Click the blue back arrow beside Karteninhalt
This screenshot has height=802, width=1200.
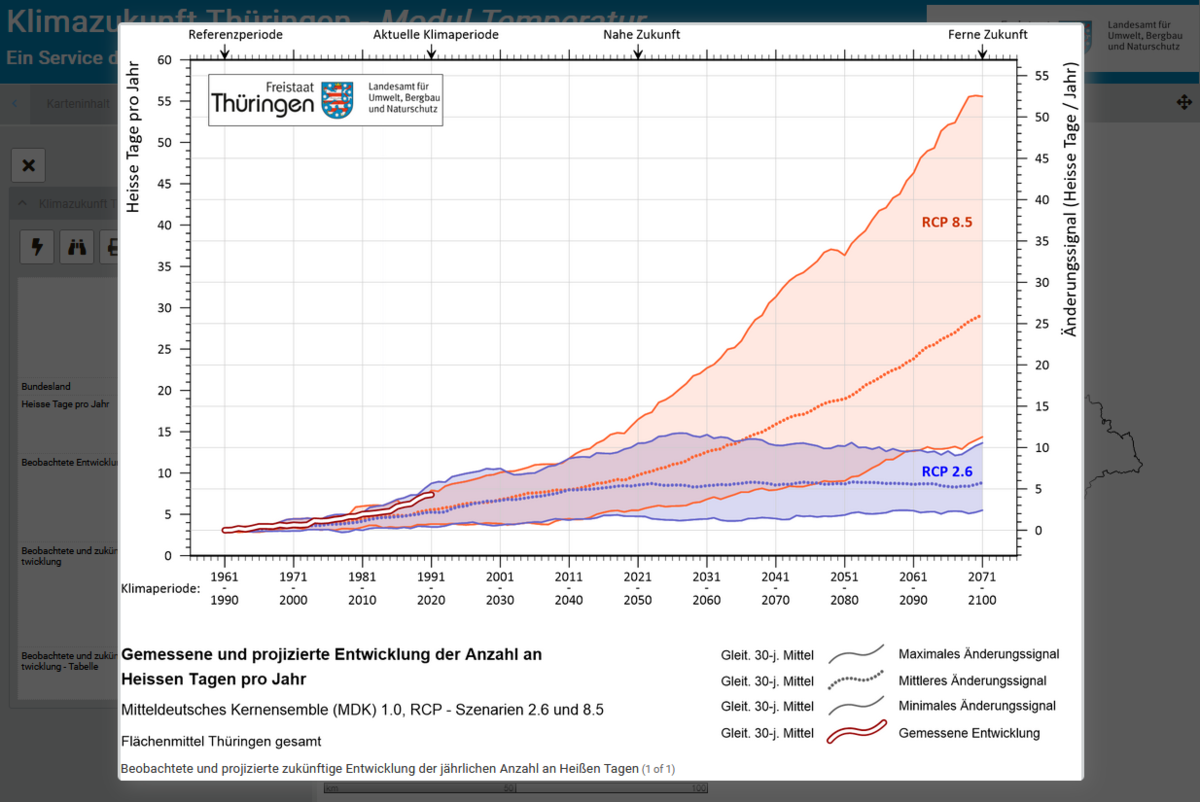(x=13, y=103)
